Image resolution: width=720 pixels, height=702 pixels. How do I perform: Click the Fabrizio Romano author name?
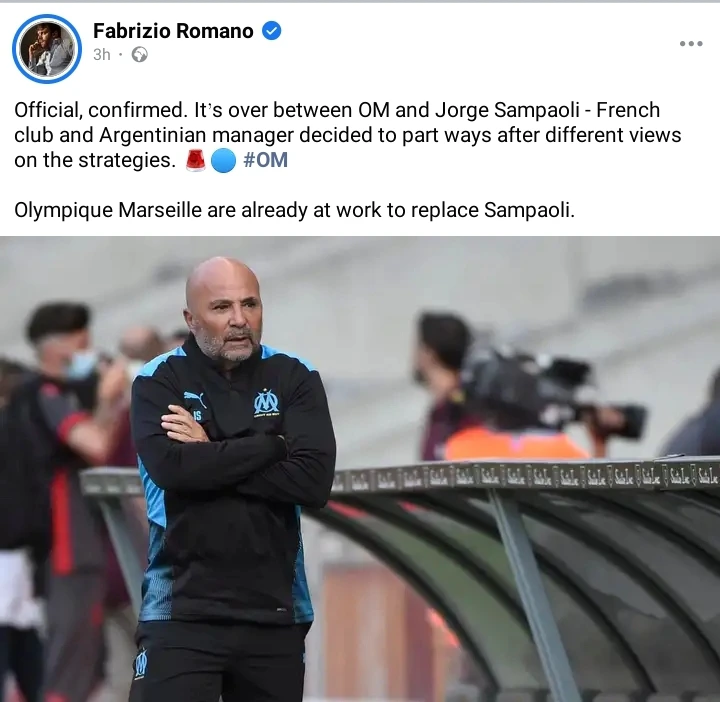click(173, 31)
